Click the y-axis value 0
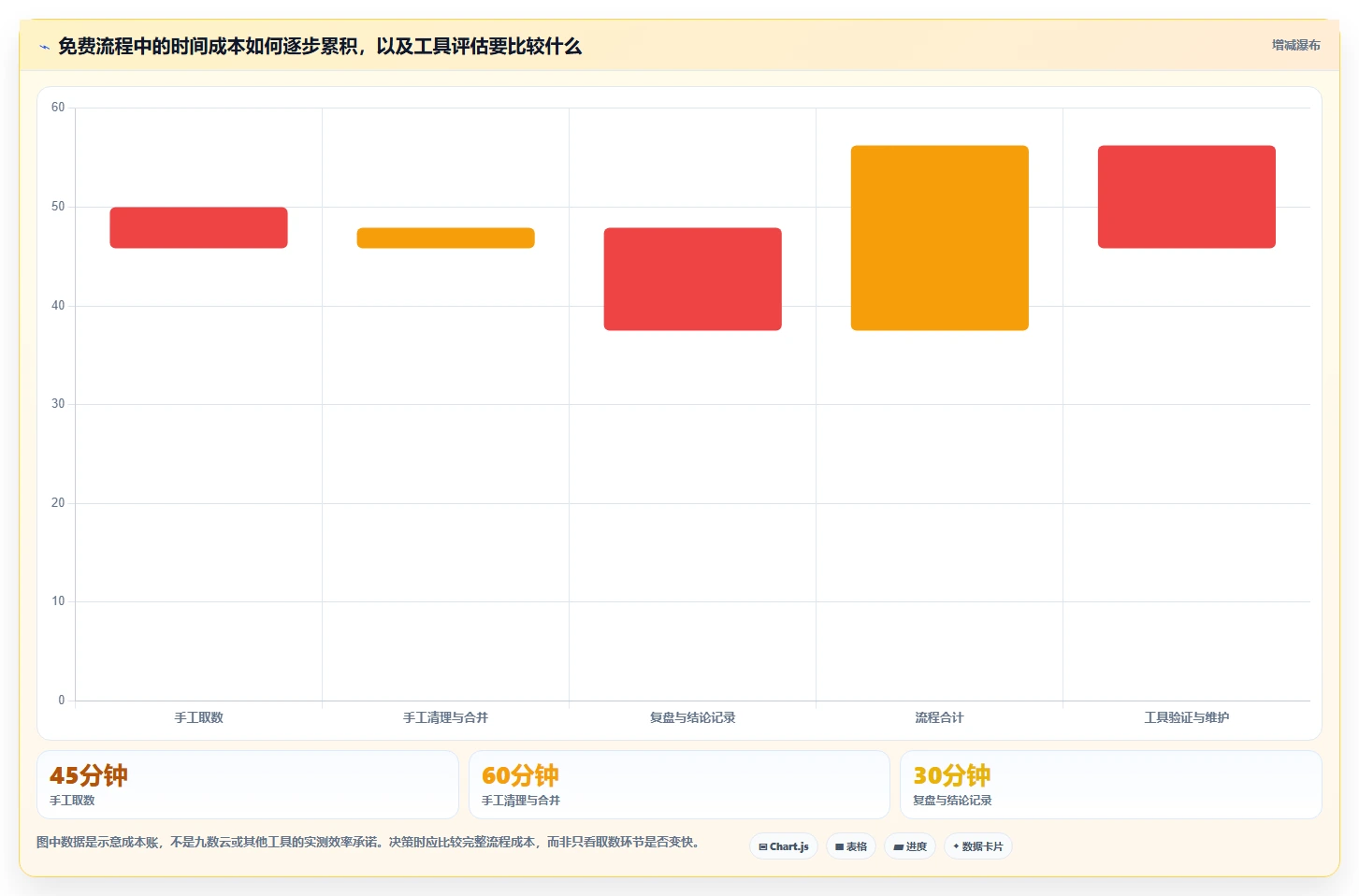The width and height of the screenshot is (1359, 896). click(x=62, y=701)
